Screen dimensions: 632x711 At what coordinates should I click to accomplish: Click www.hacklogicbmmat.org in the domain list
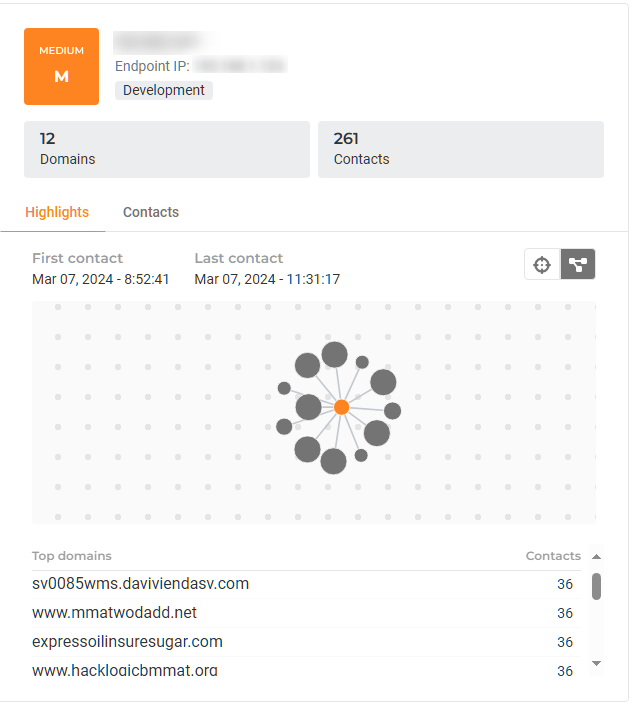[124, 670]
